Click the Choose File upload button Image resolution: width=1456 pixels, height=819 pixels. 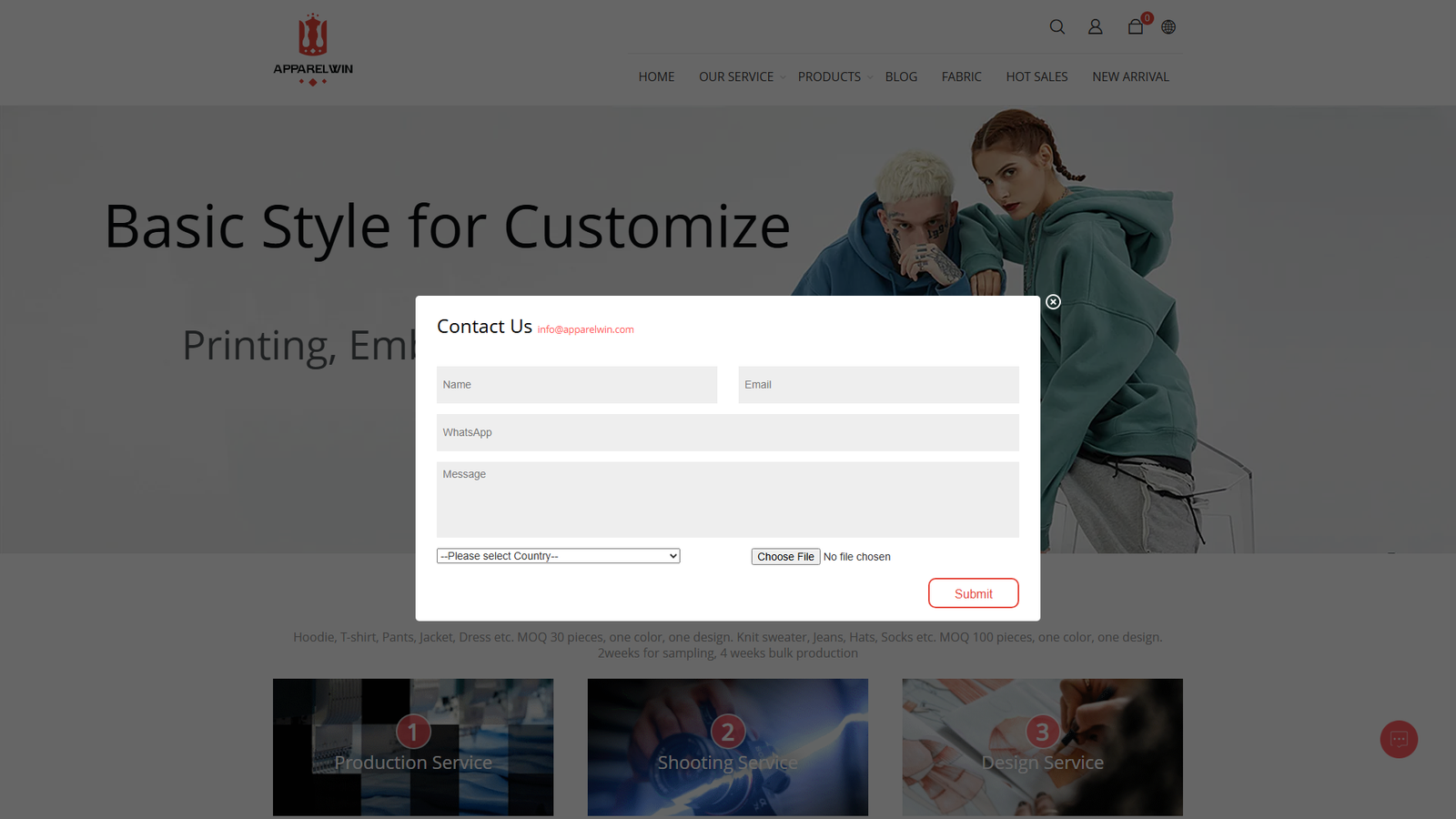point(784,556)
